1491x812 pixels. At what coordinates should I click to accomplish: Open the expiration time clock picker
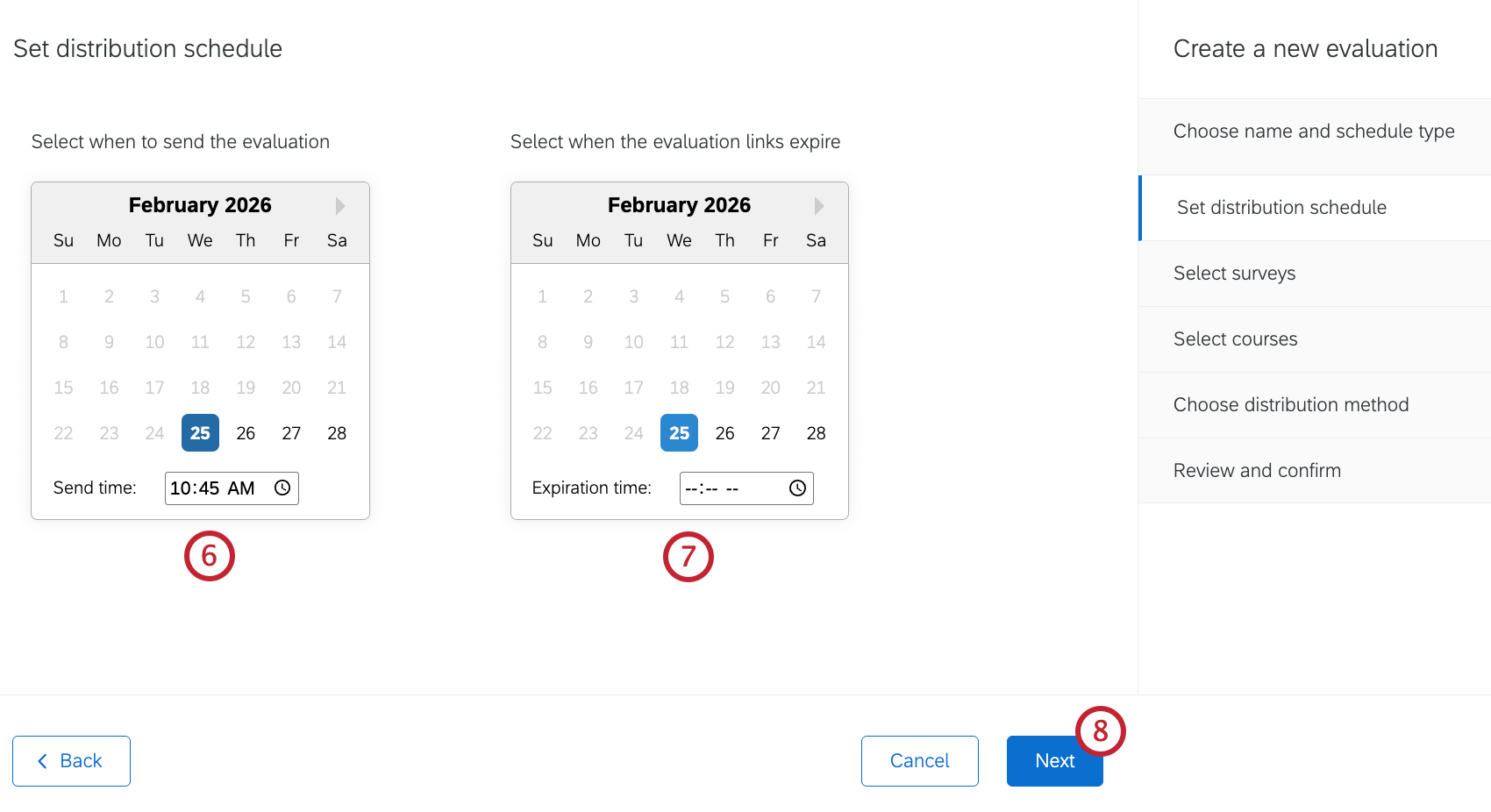tap(796, 488)
